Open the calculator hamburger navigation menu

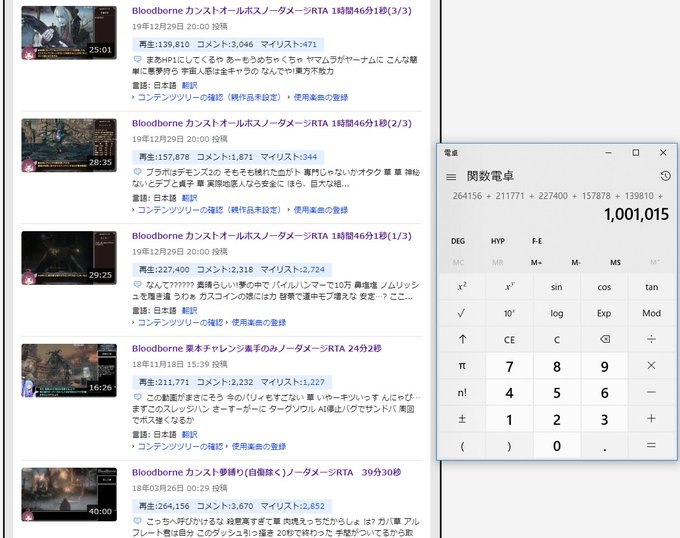pos(451,177)
